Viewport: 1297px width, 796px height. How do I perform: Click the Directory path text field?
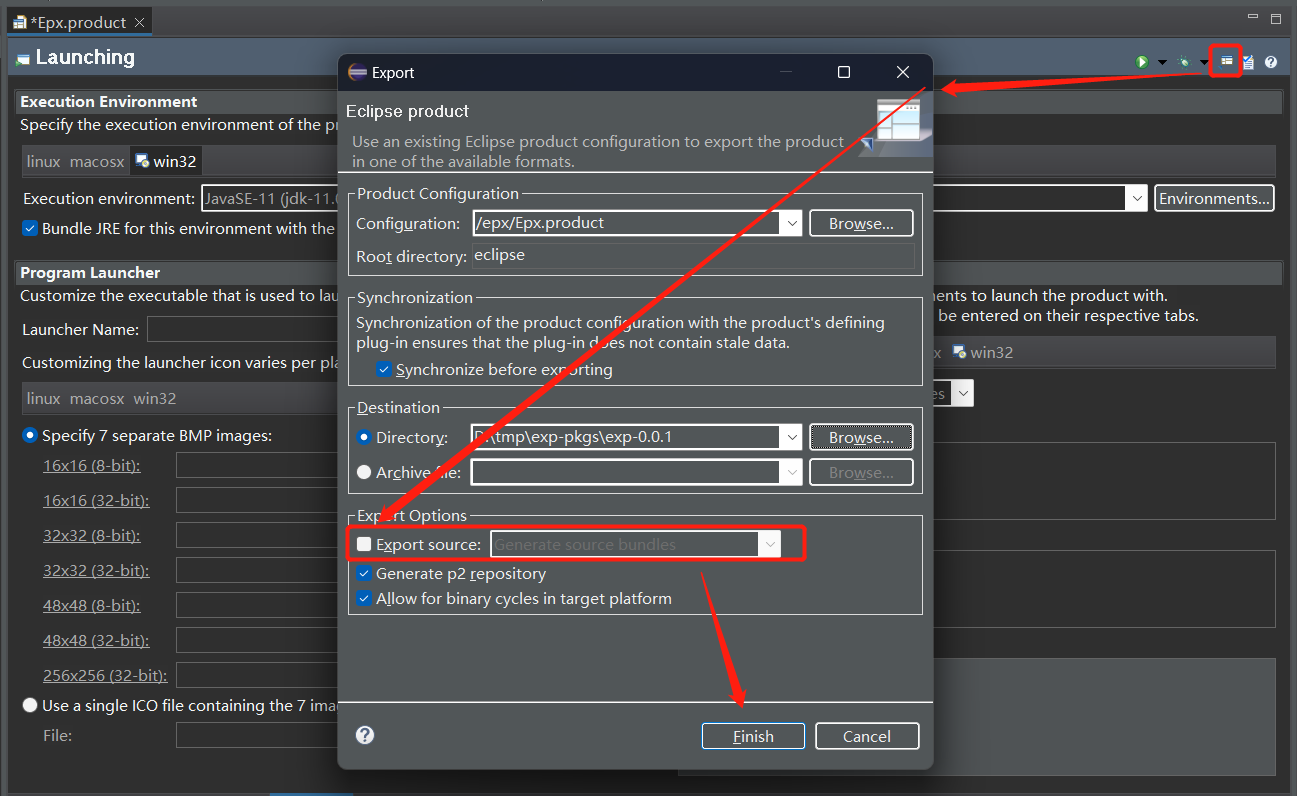pos(626,437)
